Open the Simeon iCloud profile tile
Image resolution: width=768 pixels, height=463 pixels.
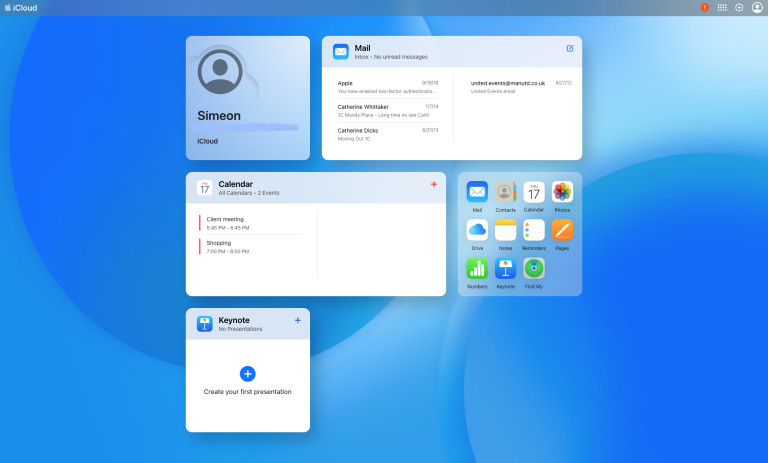(248, 98)
